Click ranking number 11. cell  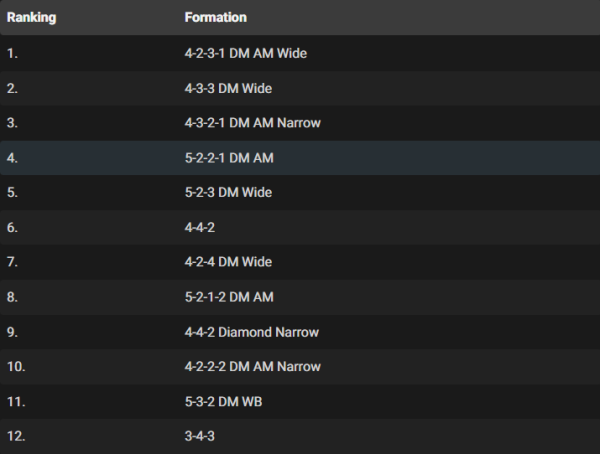(x=15, y=401)
